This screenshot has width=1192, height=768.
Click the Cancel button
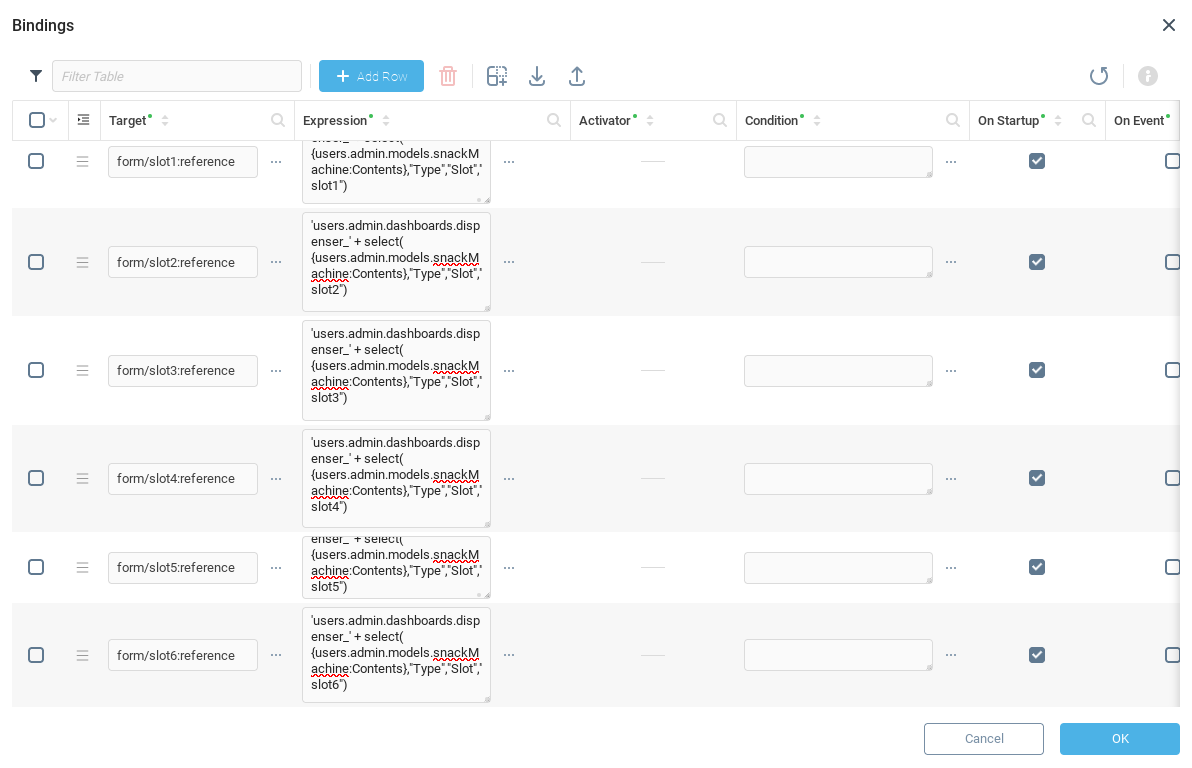click(983, 739)
